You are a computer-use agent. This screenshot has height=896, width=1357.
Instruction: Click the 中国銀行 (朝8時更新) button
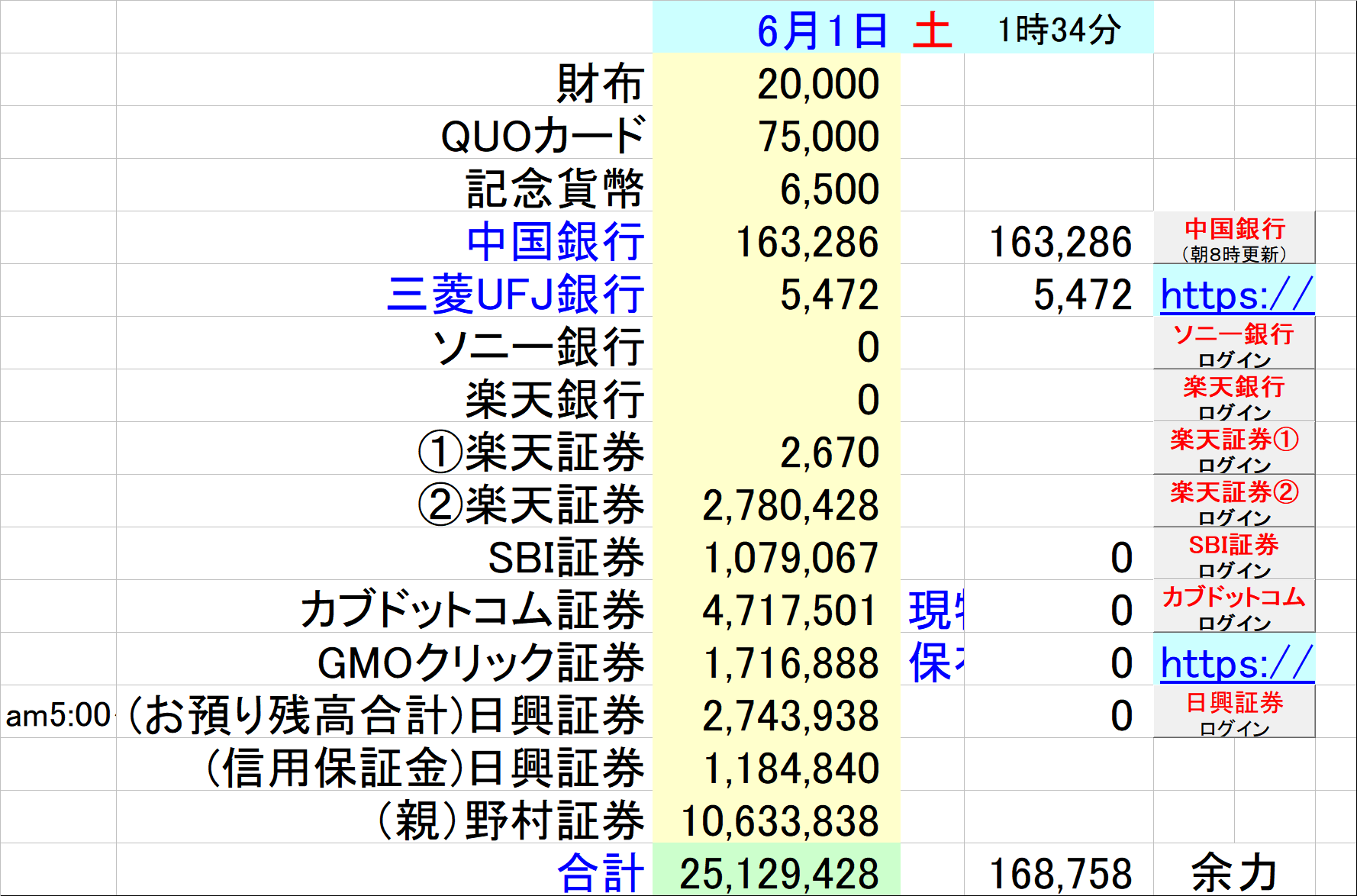point(1234,238)
